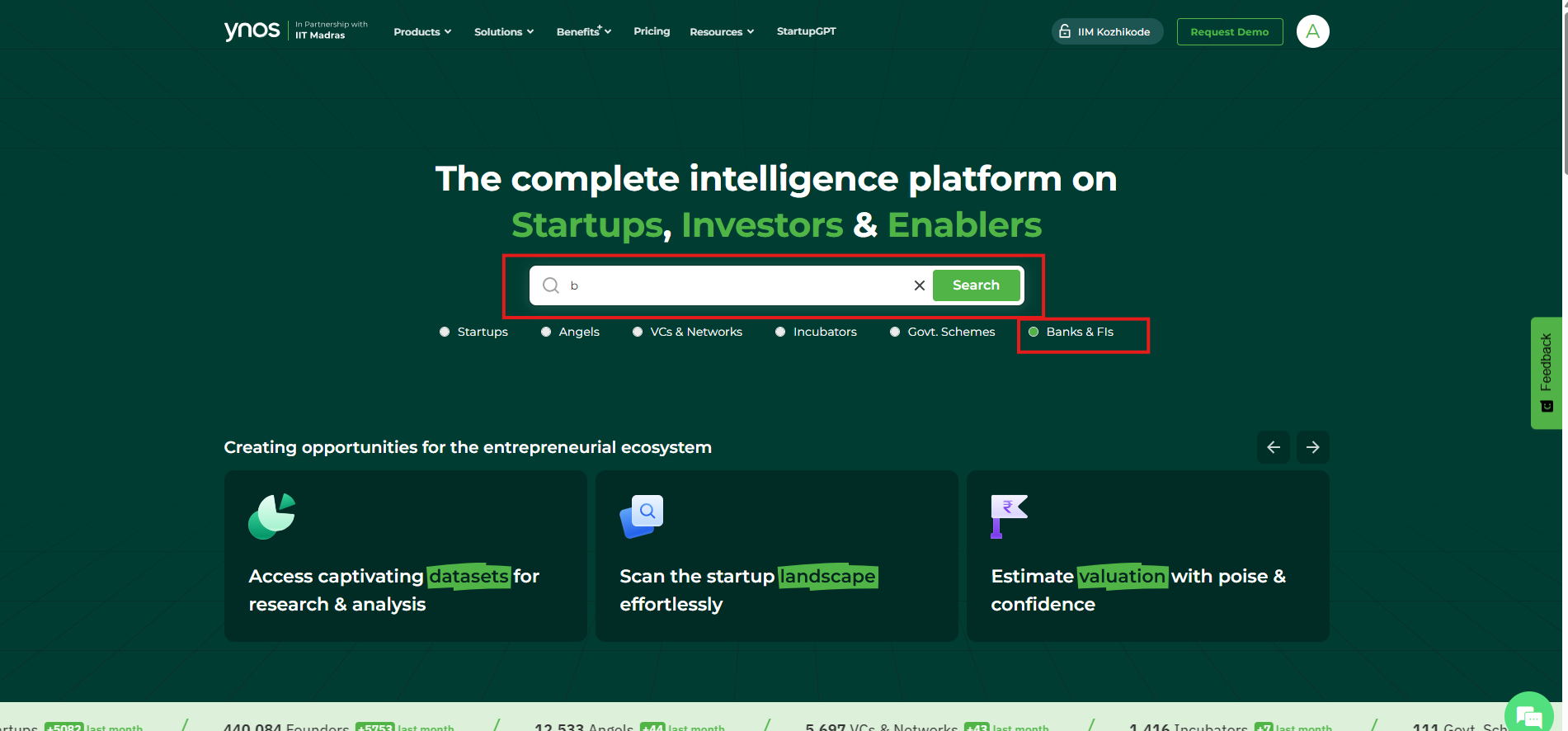
Task: Clear the search box with X icon
Action: tap(919, 285)
